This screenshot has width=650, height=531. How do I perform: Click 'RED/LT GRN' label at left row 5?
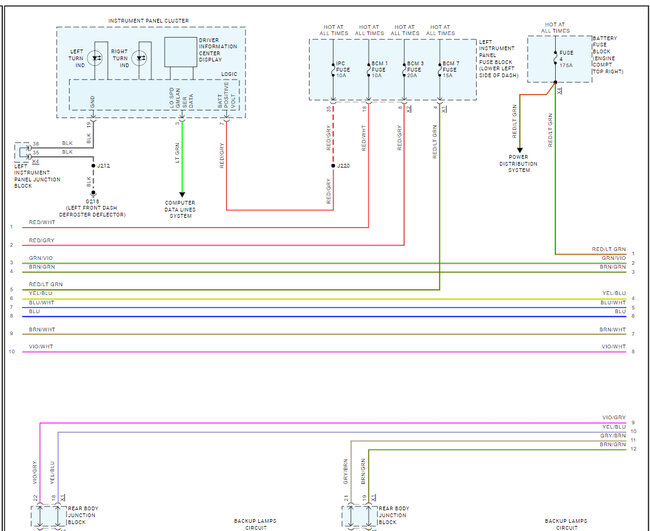[x=46, y=284]
